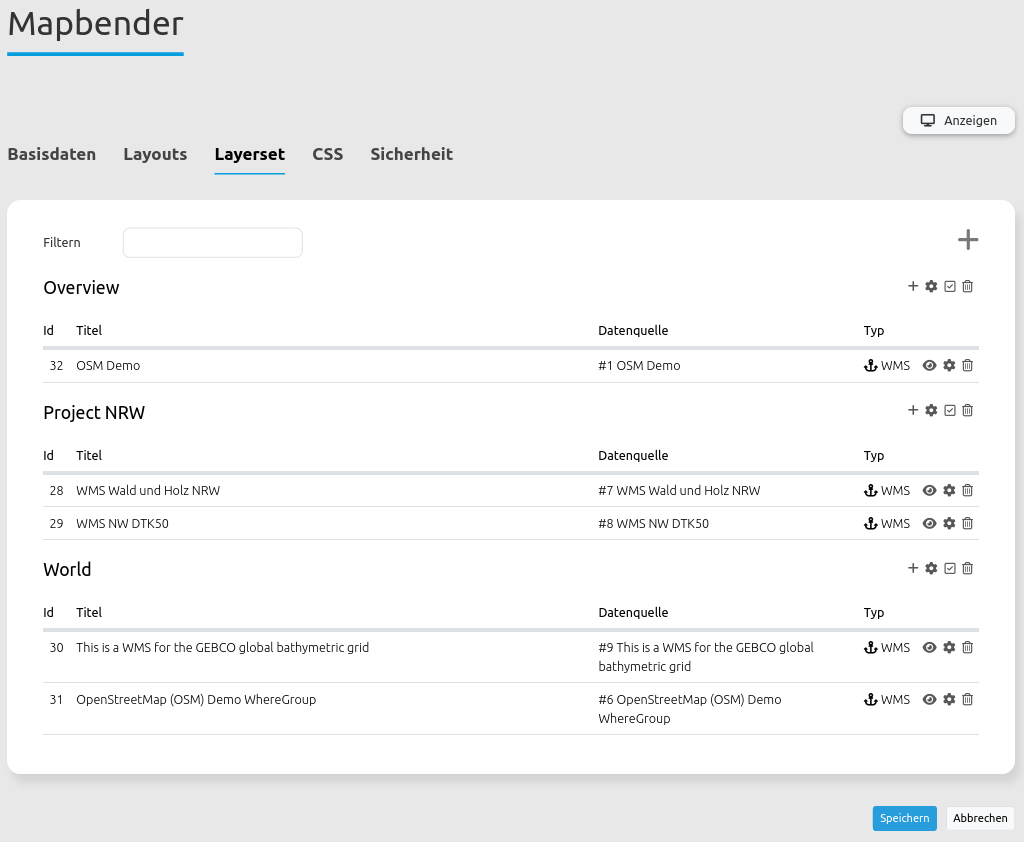The width and height of the screenshot is (1024, 842).
Task: Open settings gear for the Project NRW layerset
Action: click(931, 410)
